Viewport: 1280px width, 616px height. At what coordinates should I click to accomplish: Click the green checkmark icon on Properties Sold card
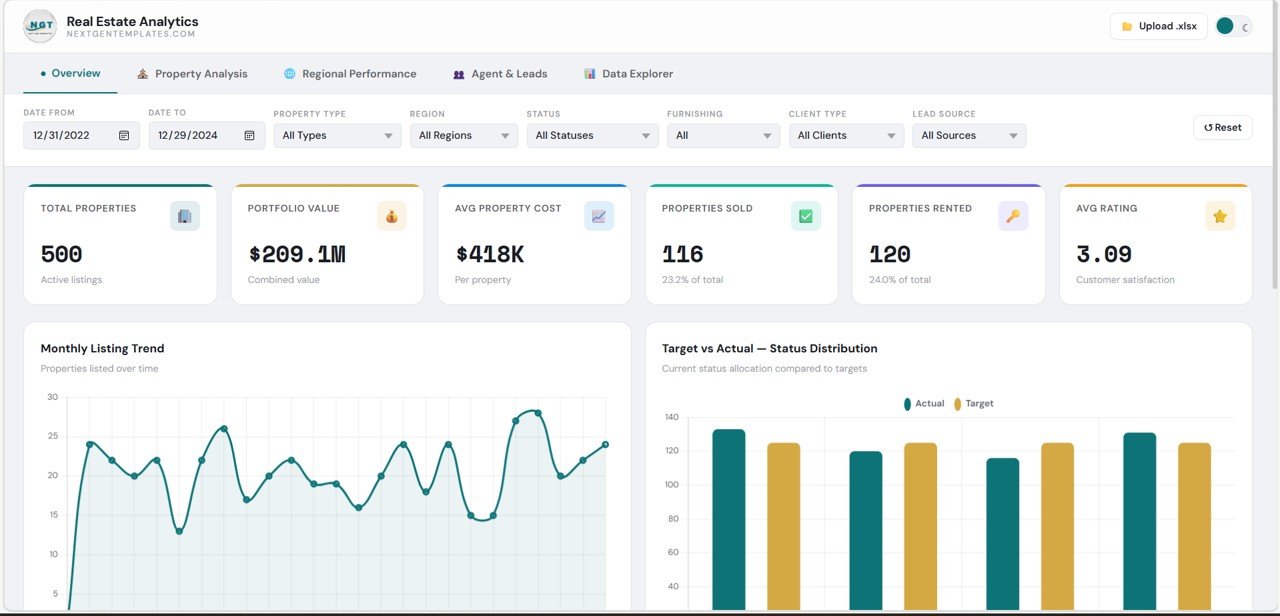805,215
